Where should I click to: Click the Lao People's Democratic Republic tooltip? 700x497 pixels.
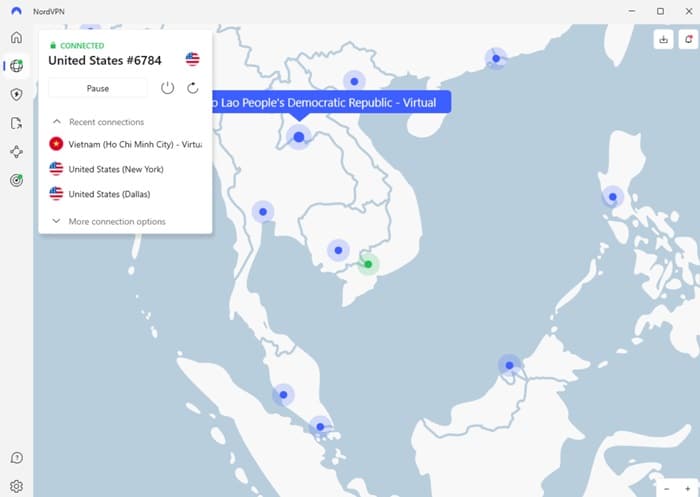point(331,103)
